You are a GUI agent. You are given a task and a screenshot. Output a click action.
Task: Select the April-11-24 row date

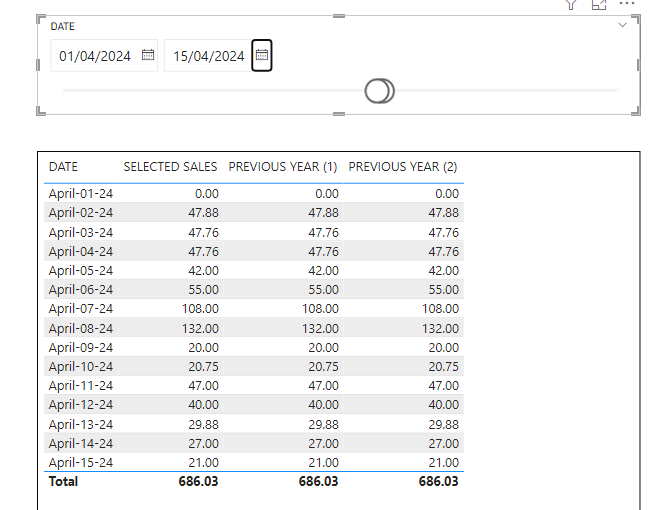point(81,386)
